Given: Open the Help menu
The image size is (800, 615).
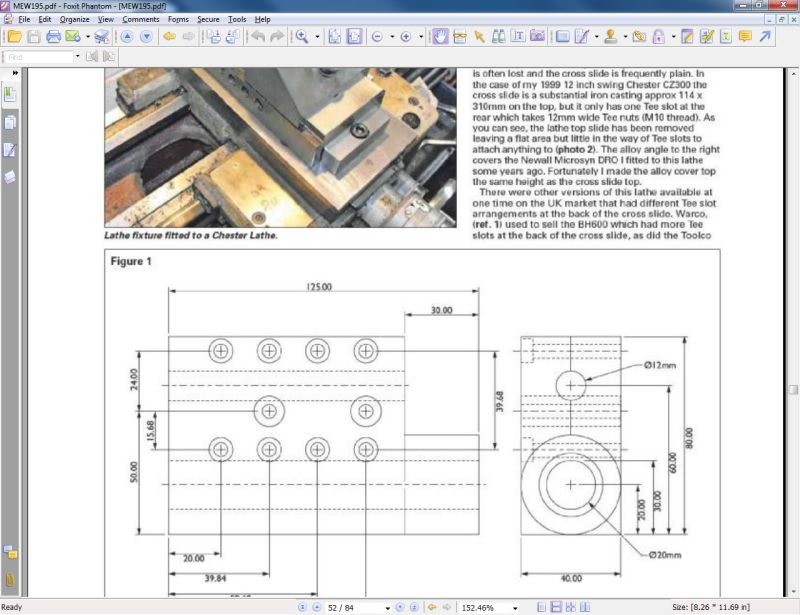Looking at the screenshot, I should [x=262, y=19].
